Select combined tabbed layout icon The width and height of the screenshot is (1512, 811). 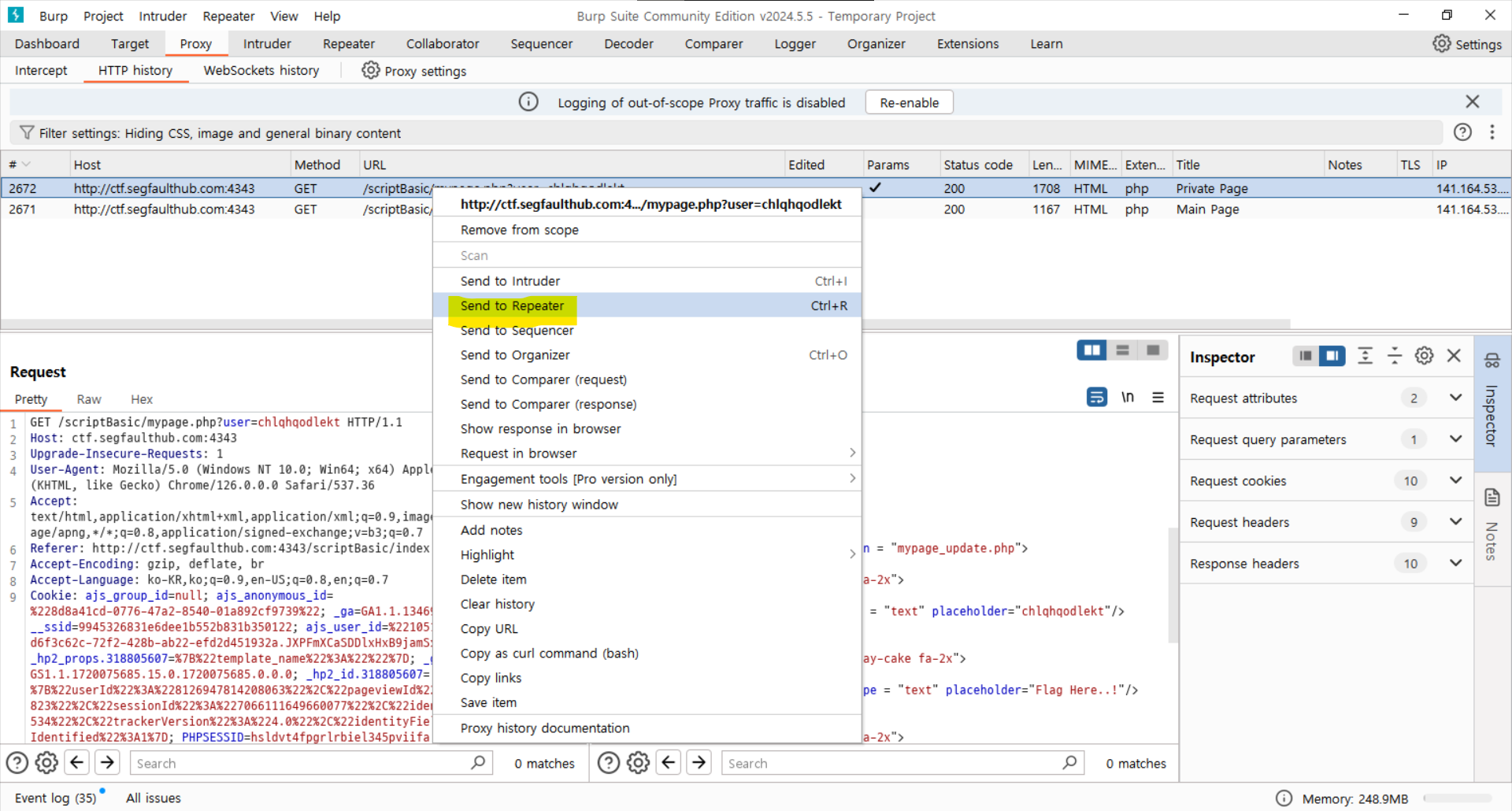(1153, 350)
